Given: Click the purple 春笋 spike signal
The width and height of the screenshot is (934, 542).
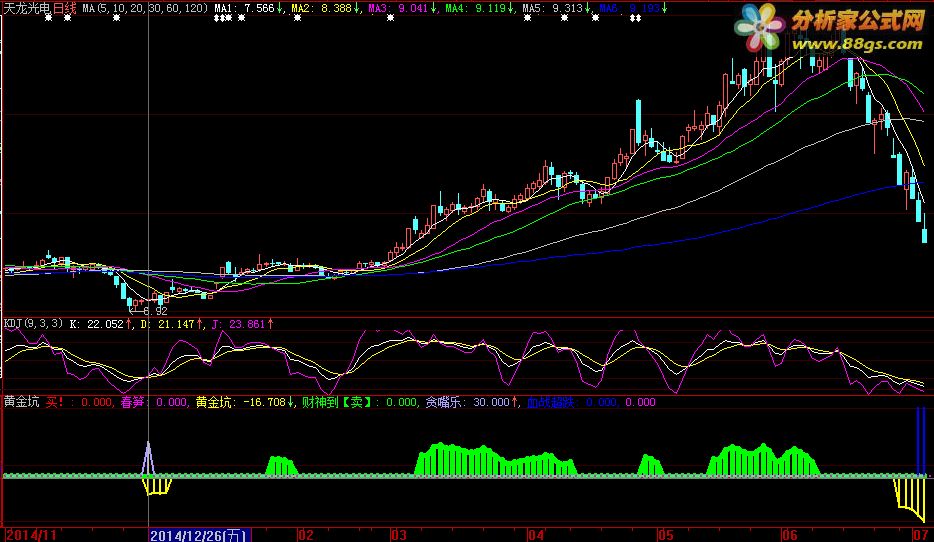Looking at the screenshot, I should 148,458.
